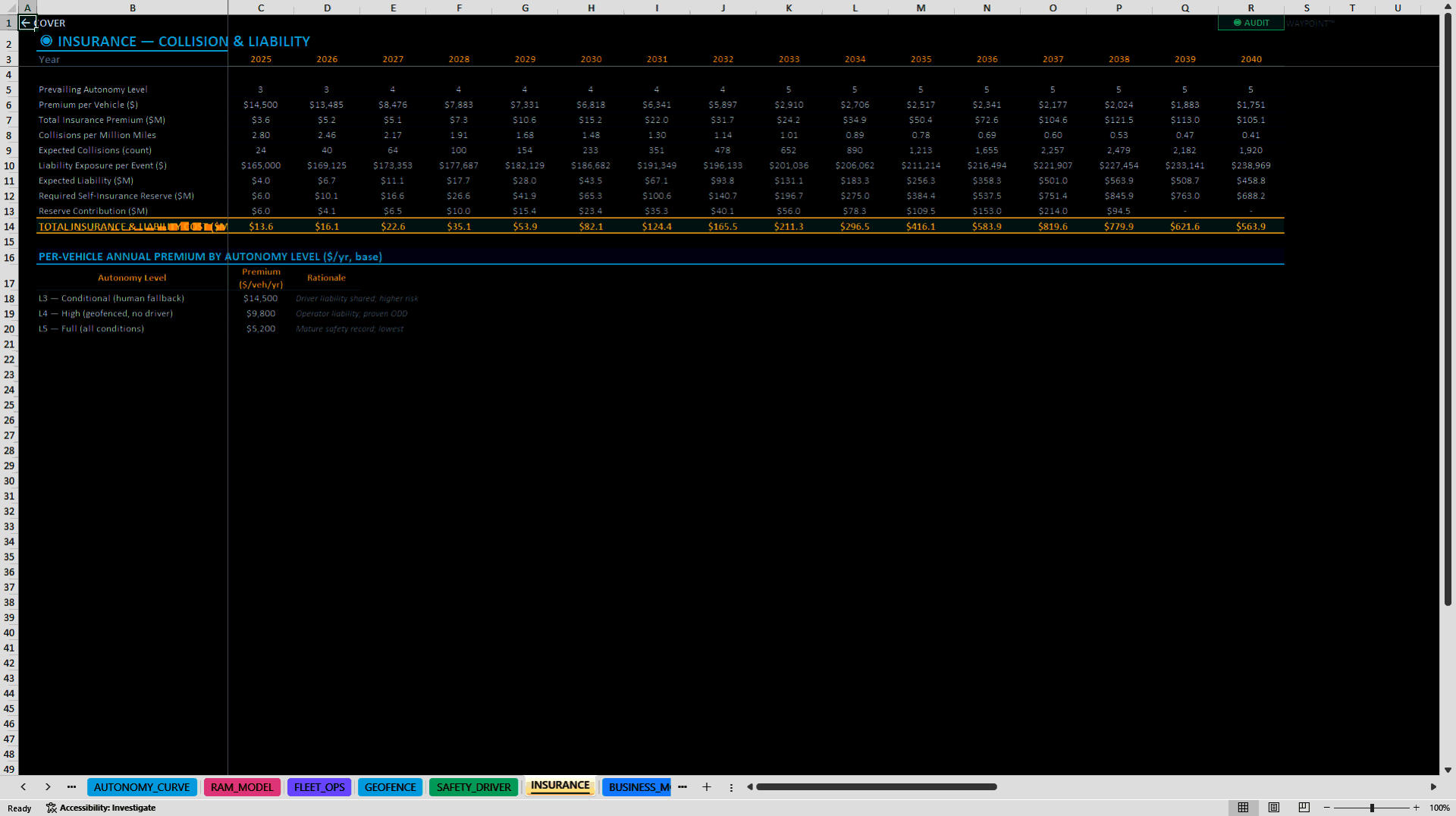Select row 14 header
1456x816 pixels.
tap(9, 226)
